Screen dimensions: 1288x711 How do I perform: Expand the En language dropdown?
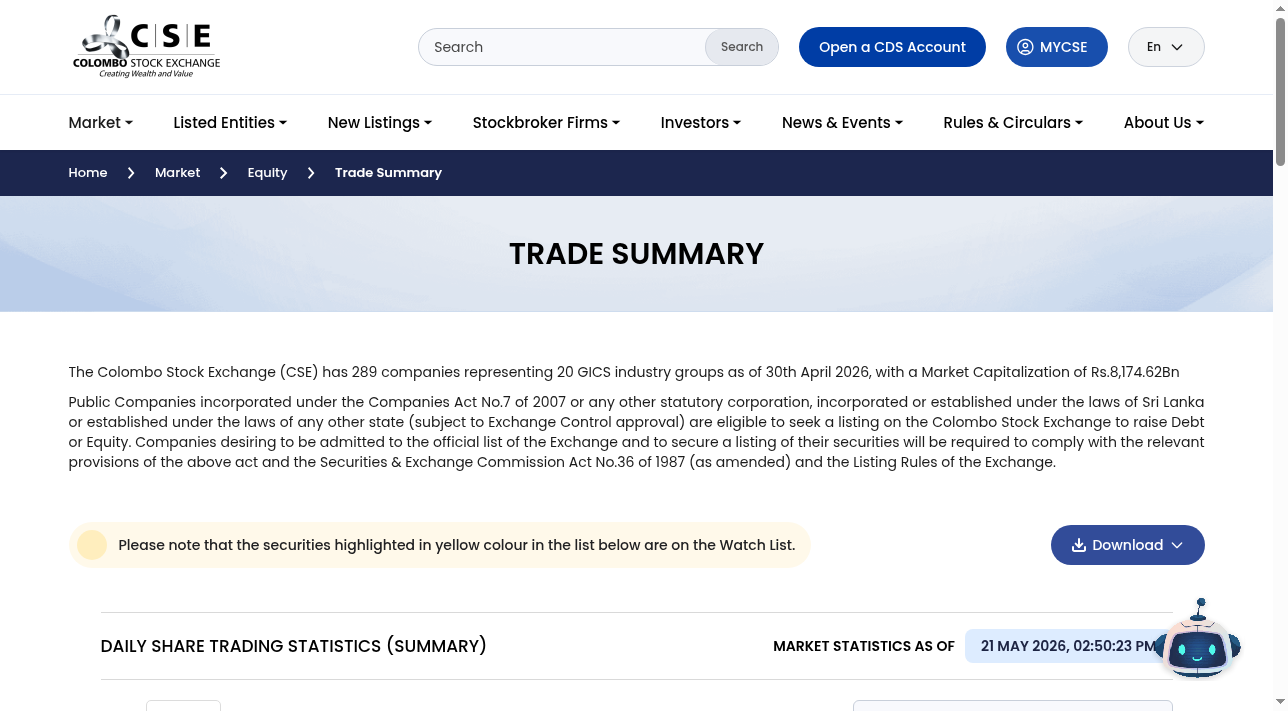pos(1166,47)
